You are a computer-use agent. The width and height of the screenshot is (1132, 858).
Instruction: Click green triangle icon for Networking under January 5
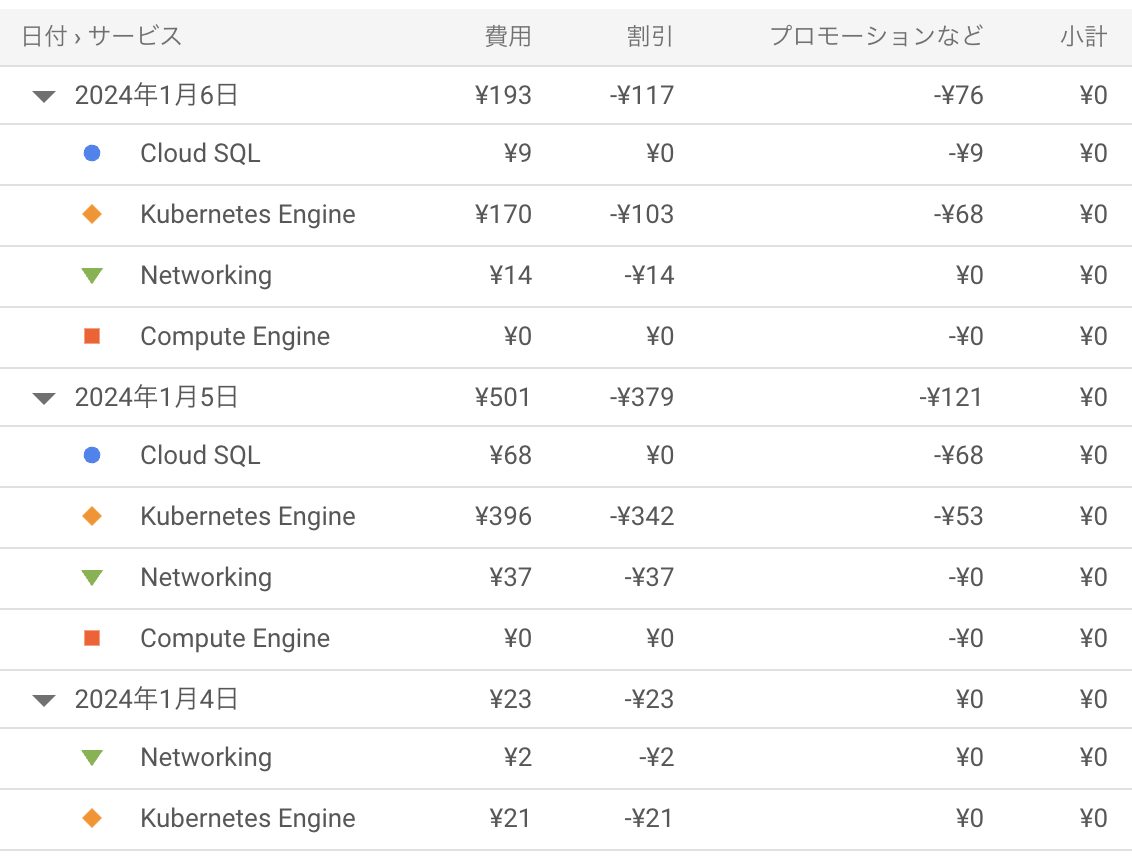[92, 578]
